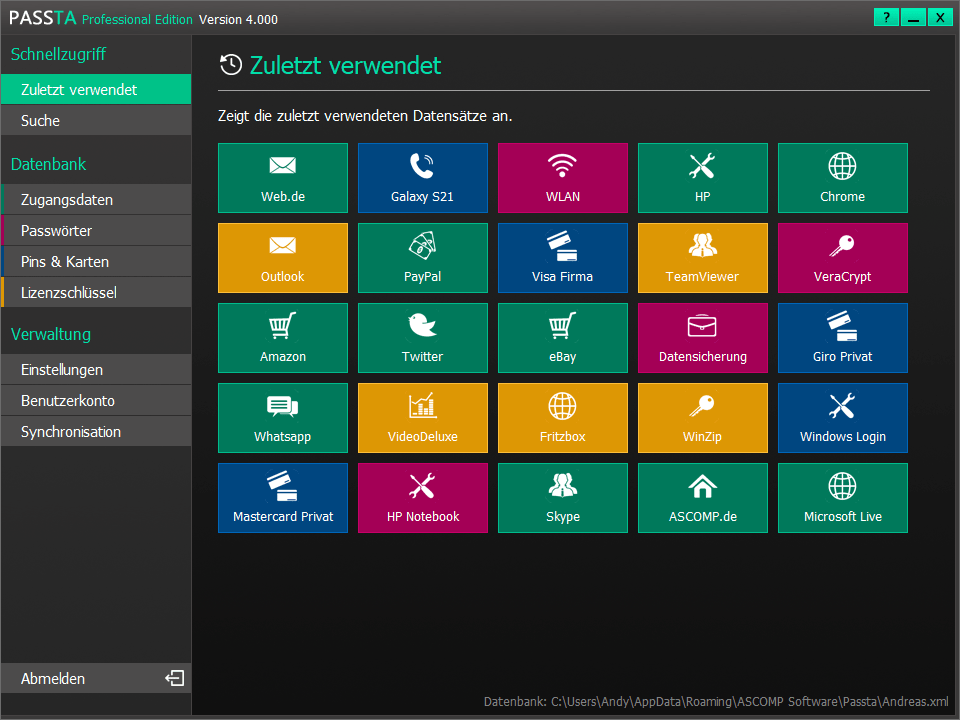Open the VeraCrypt key tile

[x=842, y=258]
